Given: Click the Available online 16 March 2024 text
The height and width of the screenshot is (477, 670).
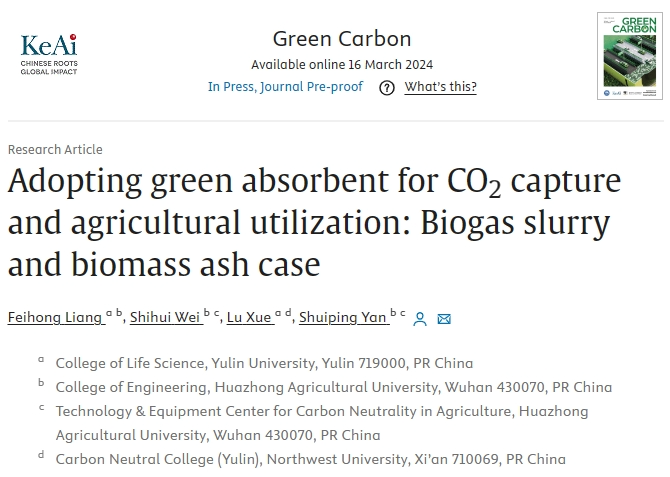Looking at the screenshot, I should click(x=342, y=65).
